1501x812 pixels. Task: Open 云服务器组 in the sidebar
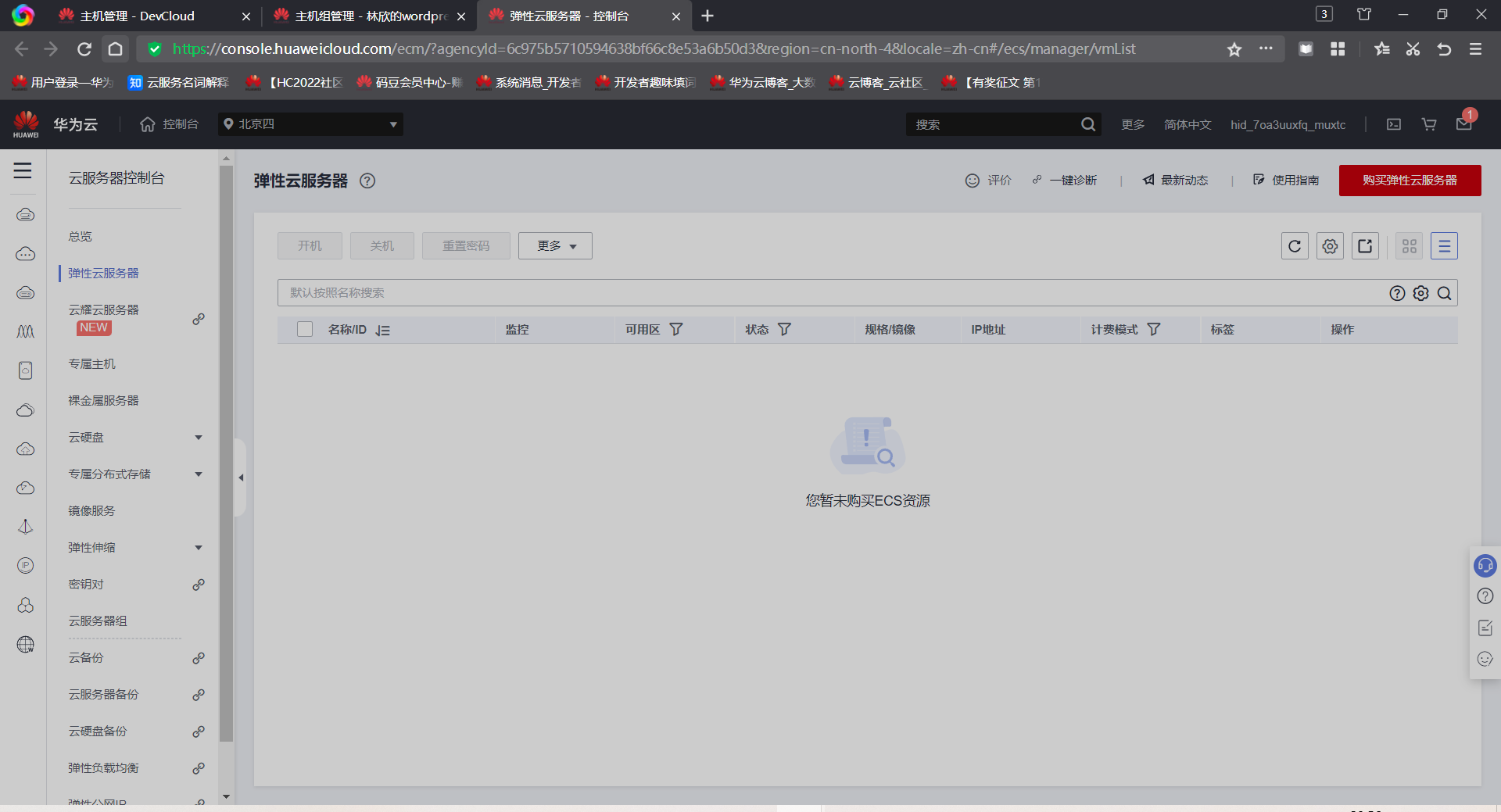(98, 621)
